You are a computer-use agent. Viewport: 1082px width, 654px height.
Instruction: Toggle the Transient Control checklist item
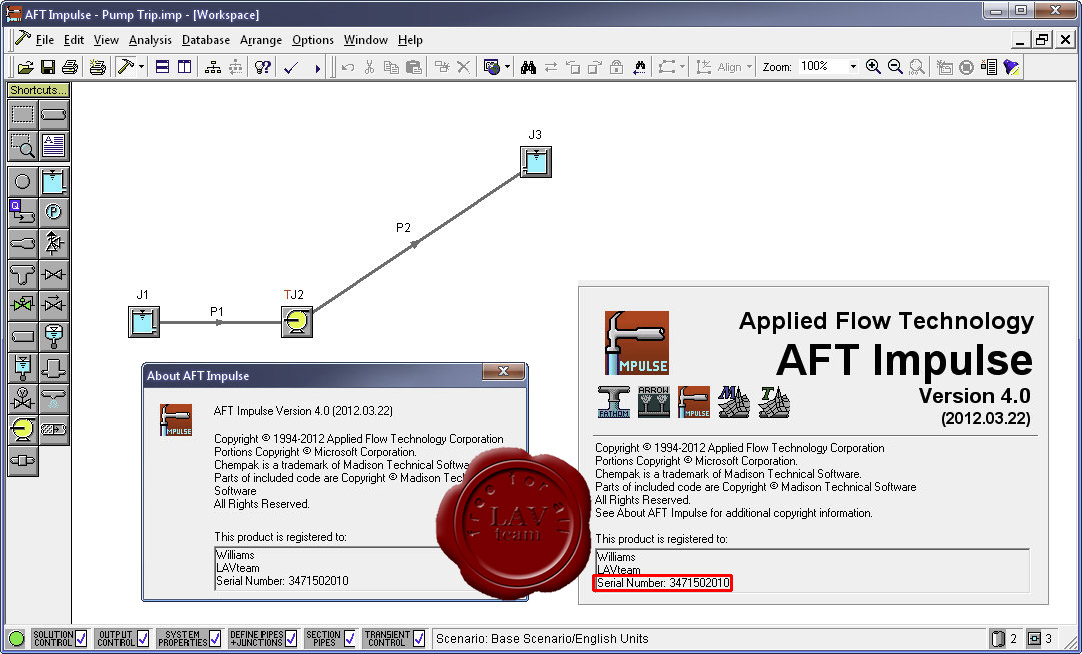(394, 638)
